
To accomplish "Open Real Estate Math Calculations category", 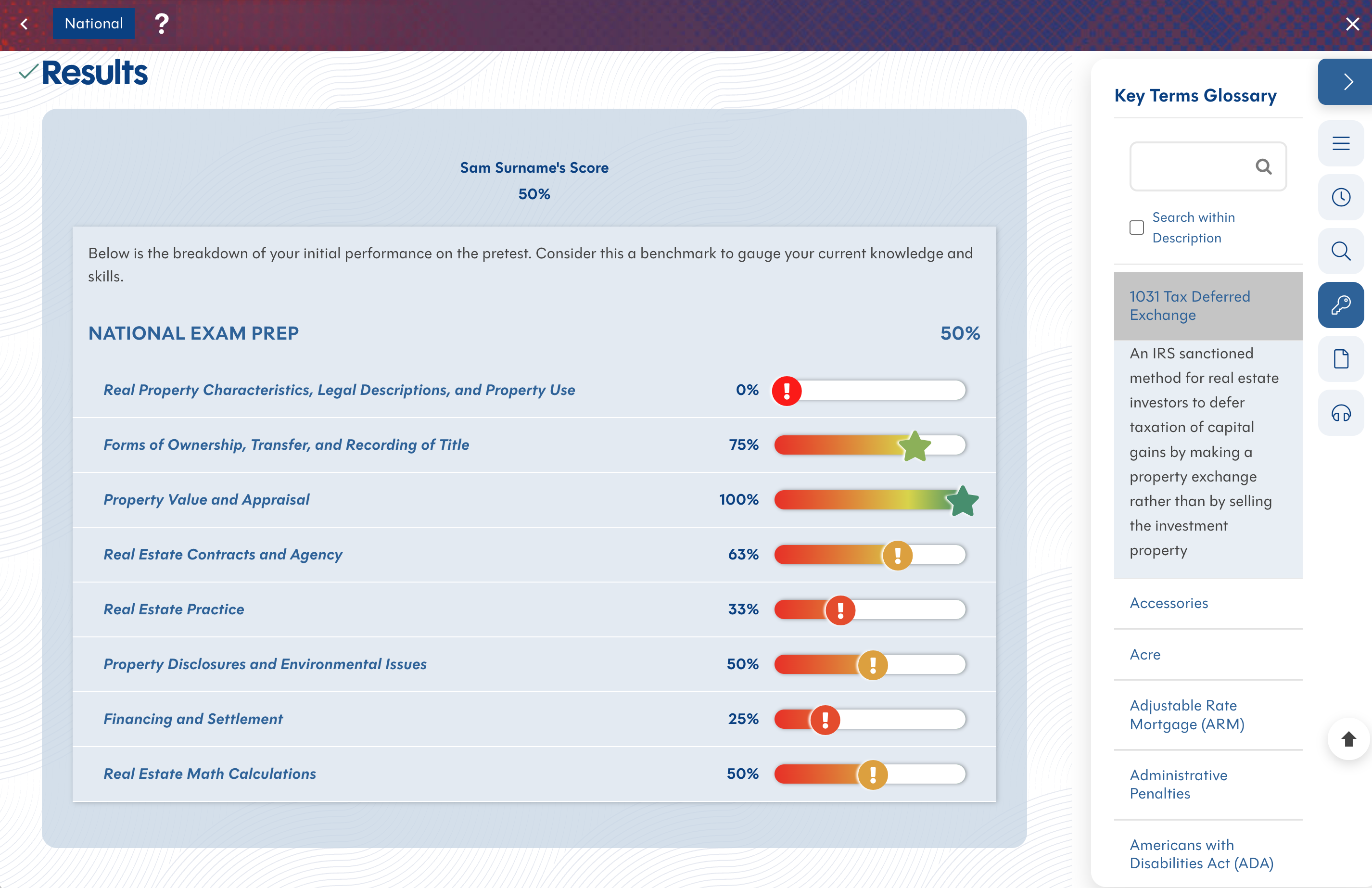I will pyautogui.click(x=210, y=774).
